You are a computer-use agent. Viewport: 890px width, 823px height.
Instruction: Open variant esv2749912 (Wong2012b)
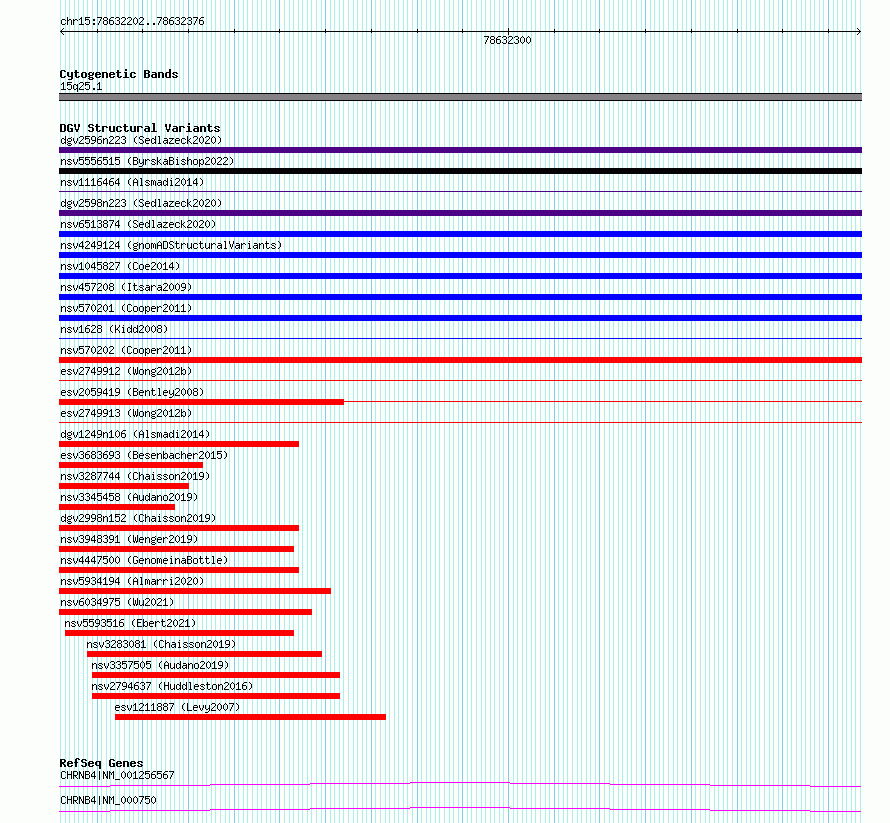pyautogui.click(x=126, y=371)
